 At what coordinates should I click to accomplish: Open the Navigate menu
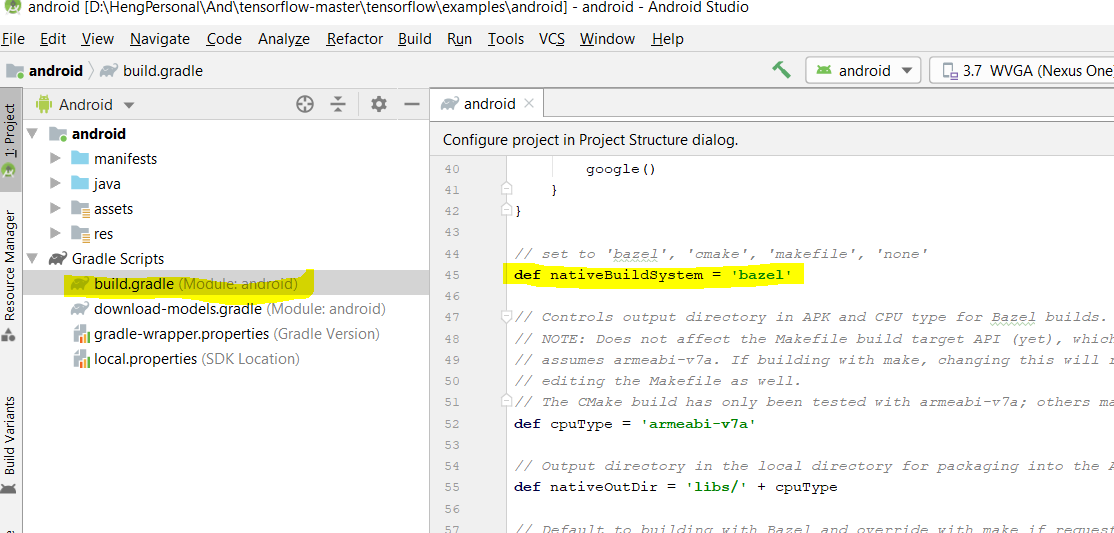pyautogui.click(x=160, y=39)
